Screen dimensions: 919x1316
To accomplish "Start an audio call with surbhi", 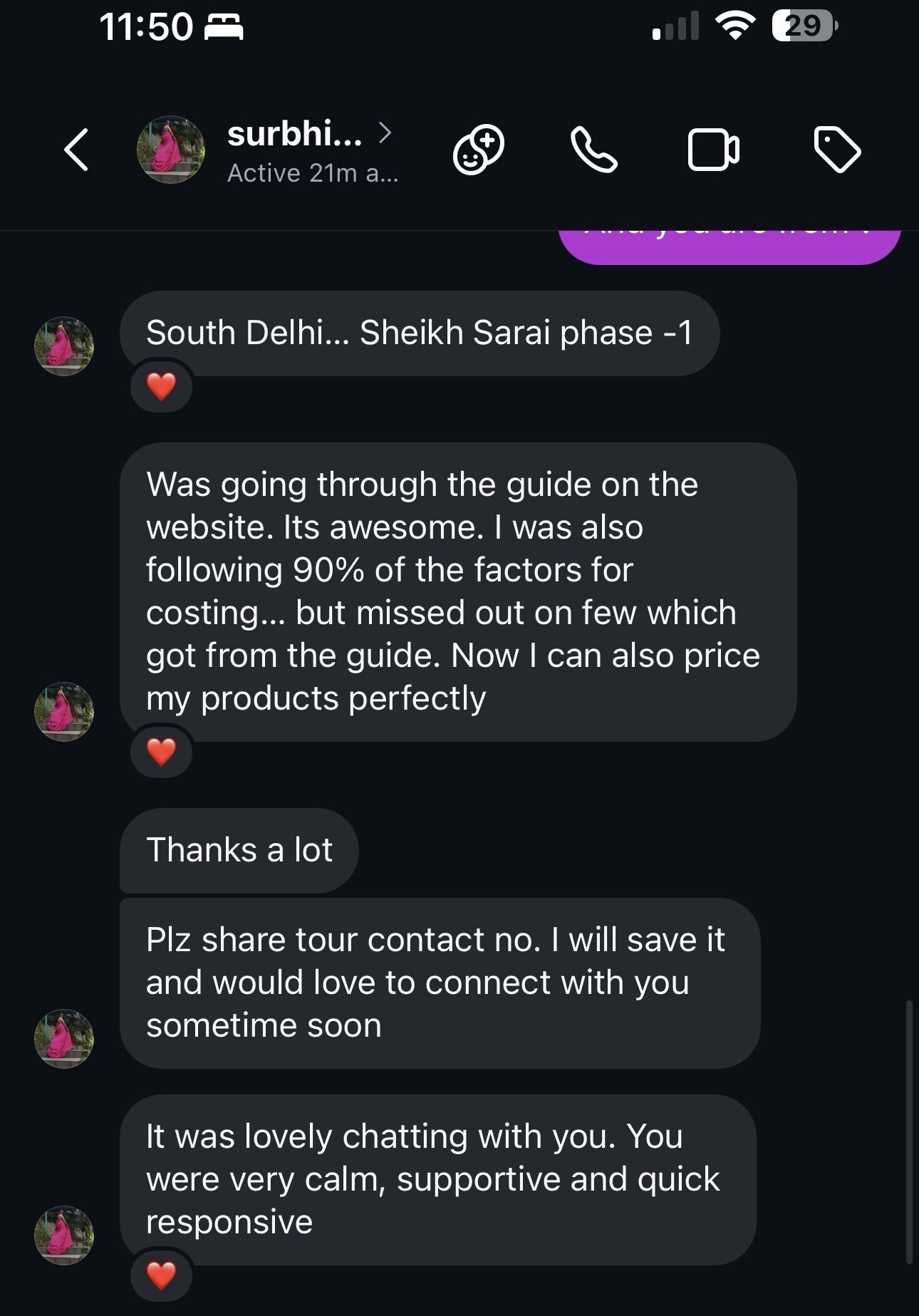I will click(x=593, y=150).
